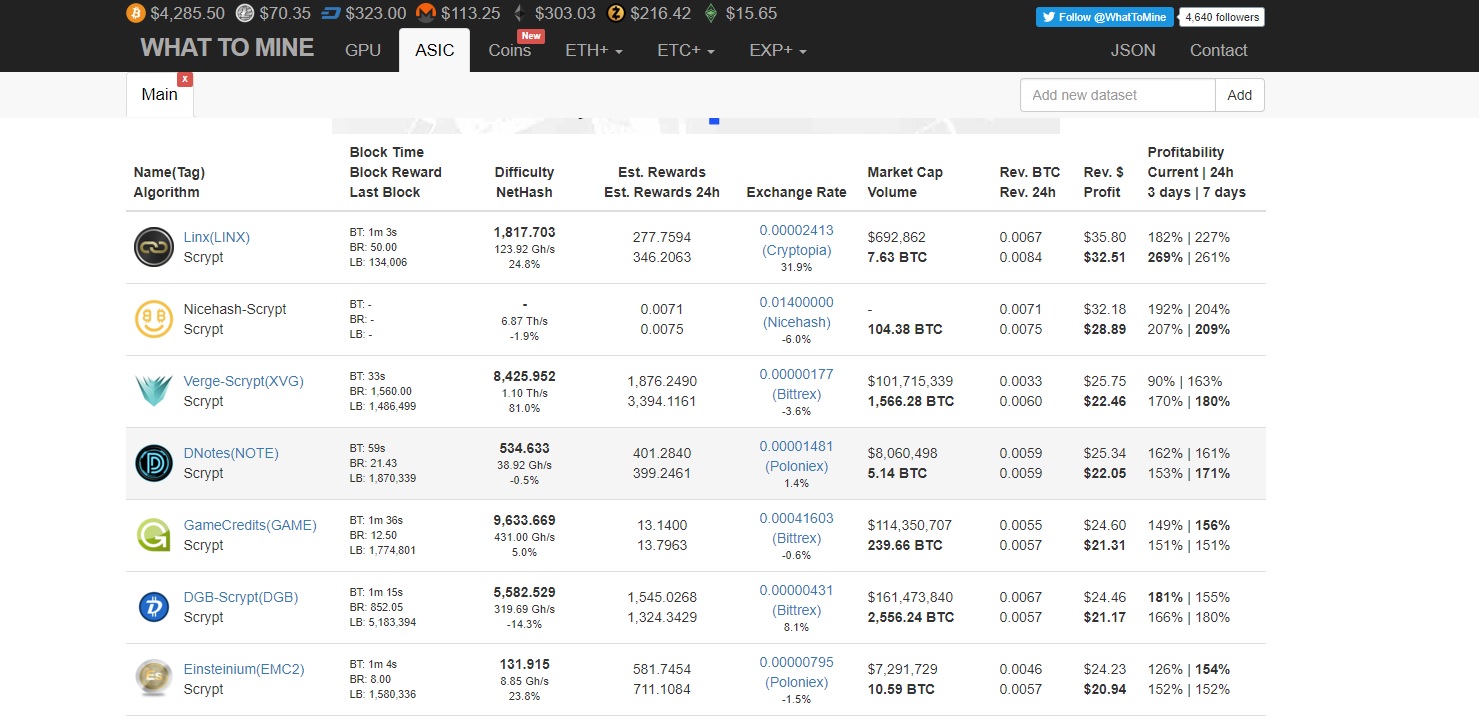Follow @WhatToMine on Twitter

click(x=1104, y=17)
